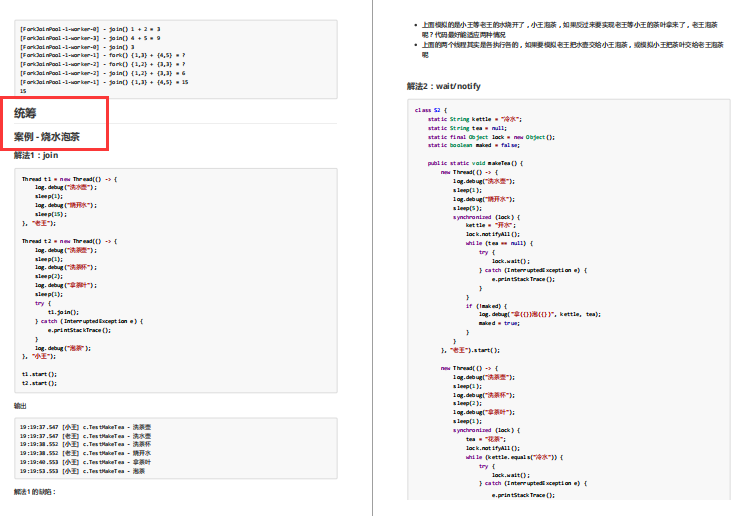
Task: Click the code line 'tea = "花茶";'
Action: (486, 439)
